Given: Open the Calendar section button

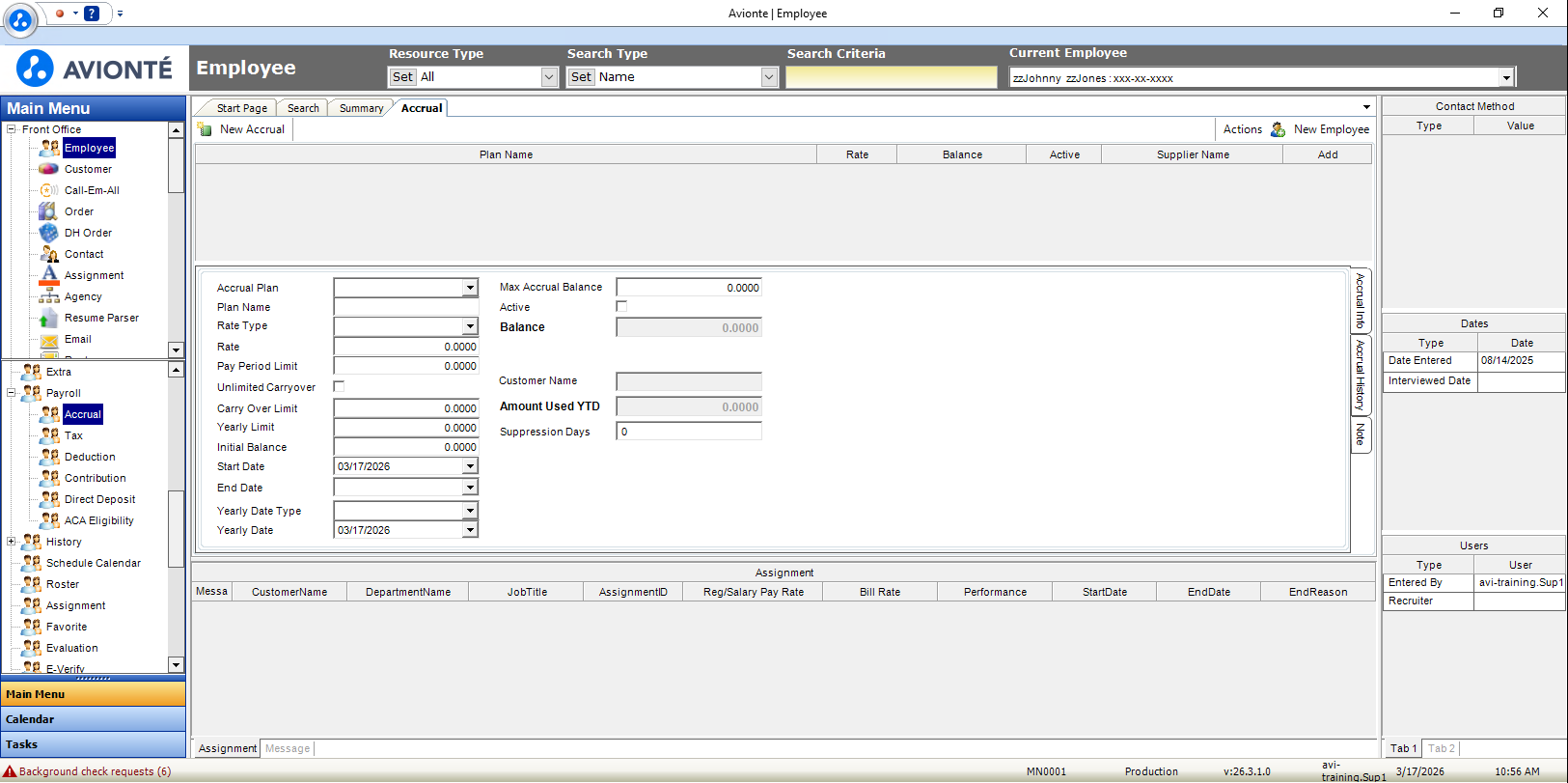Looking at the screenshot, I should click(93, 719).
